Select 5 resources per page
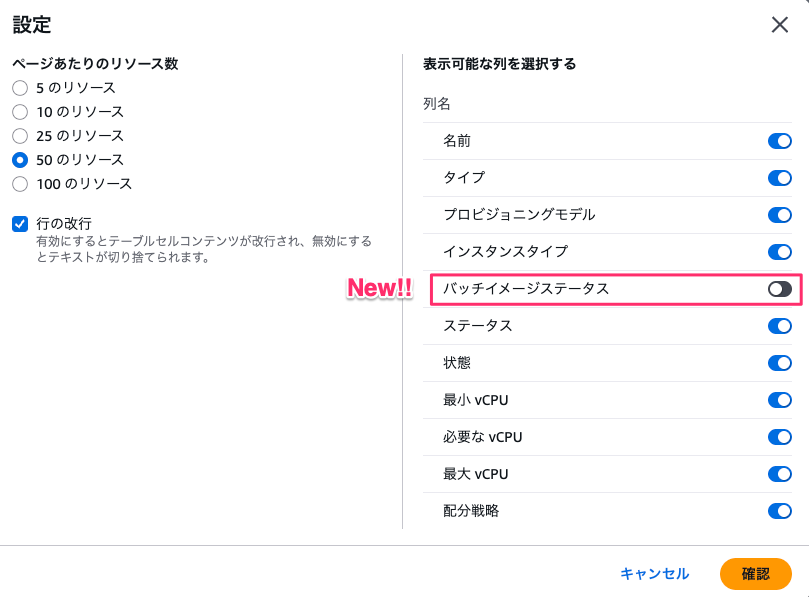The image size is (809, 597). (x=18, y=88)
